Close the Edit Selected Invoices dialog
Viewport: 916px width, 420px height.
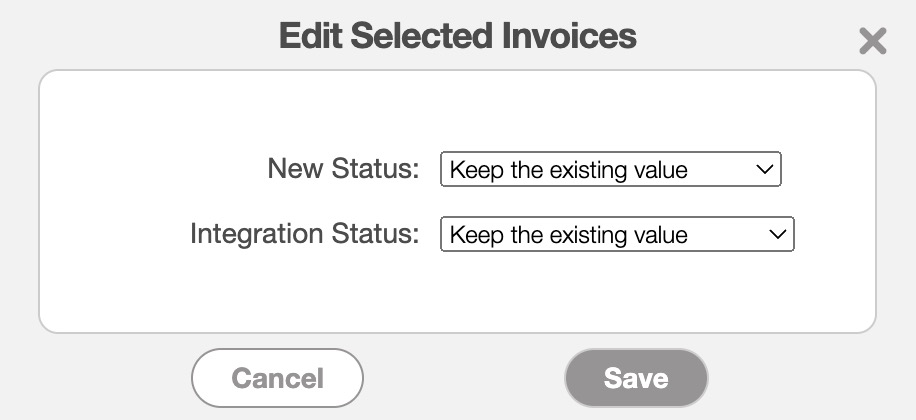pos(872,41)
